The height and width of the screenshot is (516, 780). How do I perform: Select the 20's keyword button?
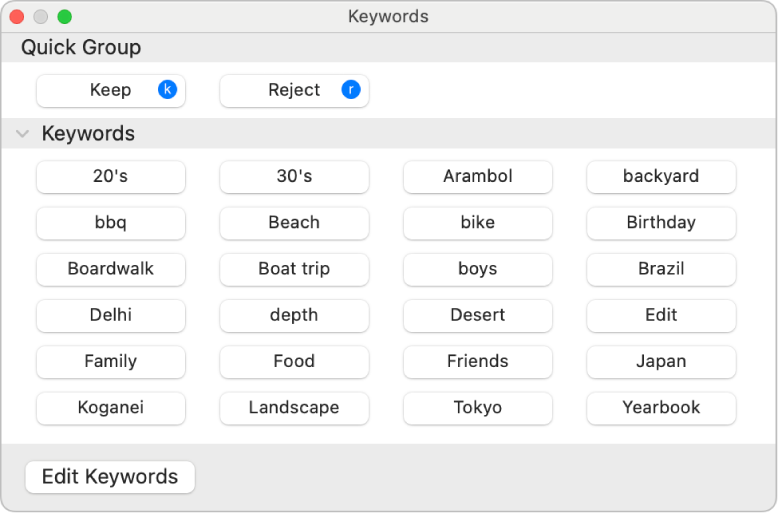[x=110, y=177]
